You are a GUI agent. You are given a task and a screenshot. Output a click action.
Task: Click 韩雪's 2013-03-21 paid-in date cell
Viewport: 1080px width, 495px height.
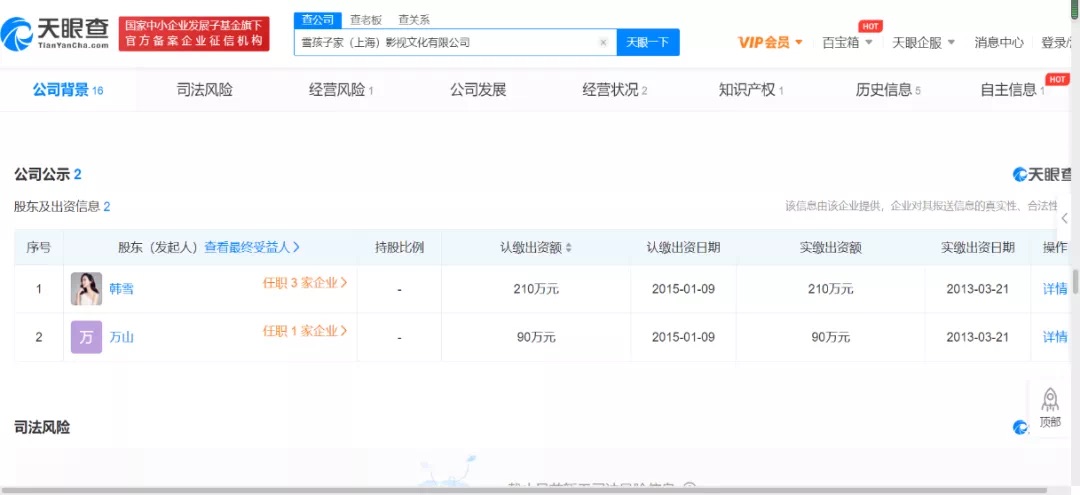click(x=977, y=289)
